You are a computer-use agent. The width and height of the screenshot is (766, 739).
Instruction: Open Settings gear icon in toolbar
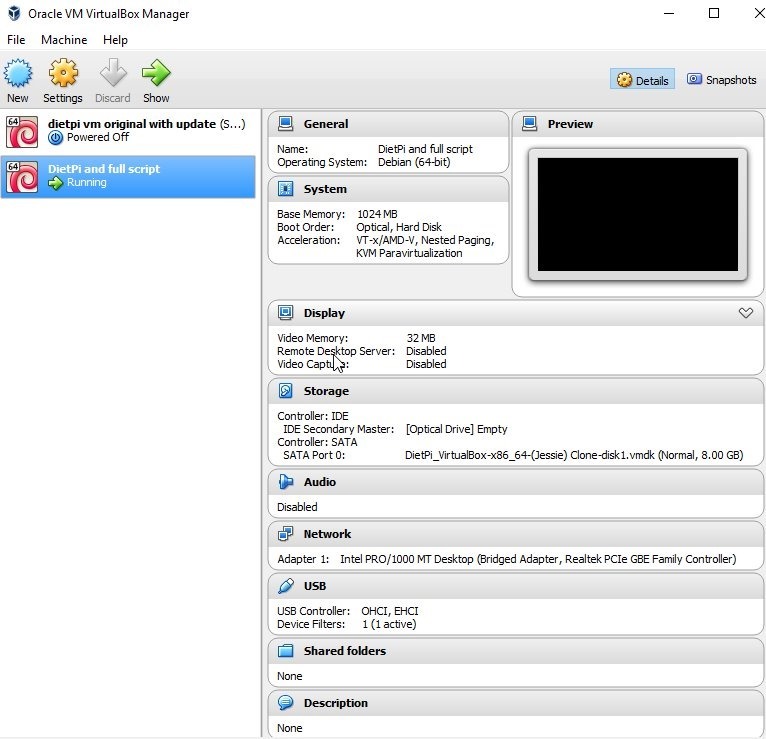click(63, 74)
